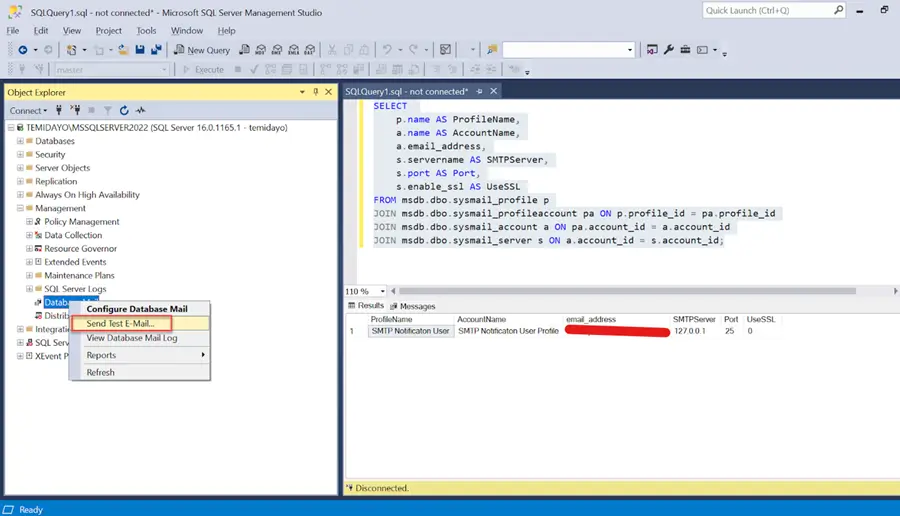Open the 110 % zoom dropdown
Viewport: 900px width, 516px height.
[382, 291]
